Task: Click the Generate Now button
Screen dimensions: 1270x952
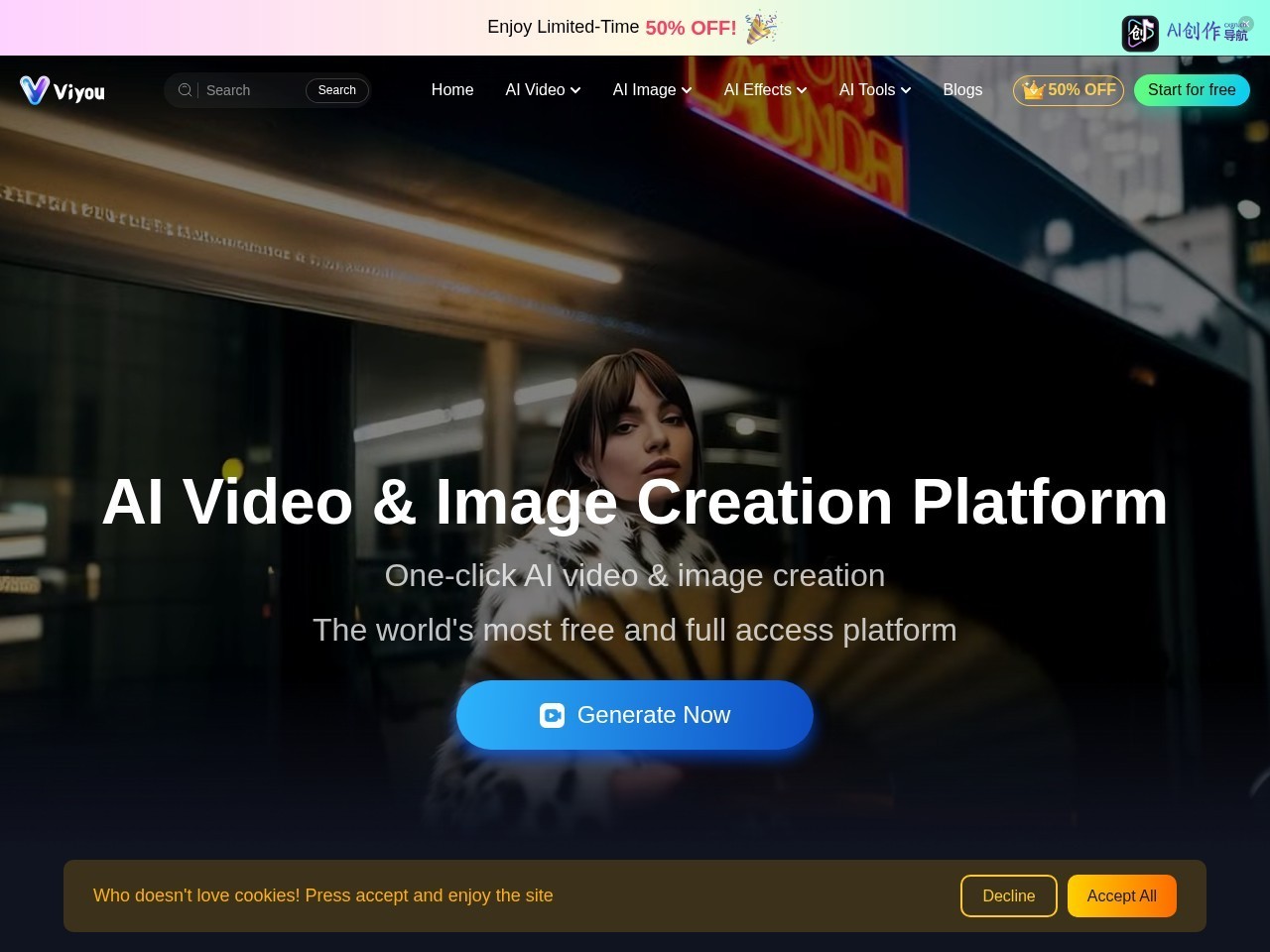Action: (635, 715)
